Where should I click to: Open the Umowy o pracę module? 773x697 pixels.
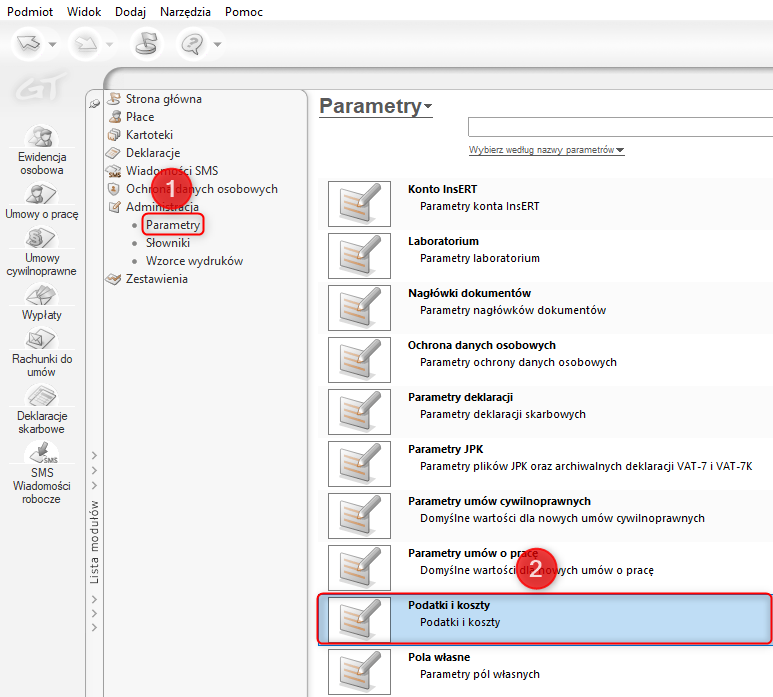coord(42,201)
